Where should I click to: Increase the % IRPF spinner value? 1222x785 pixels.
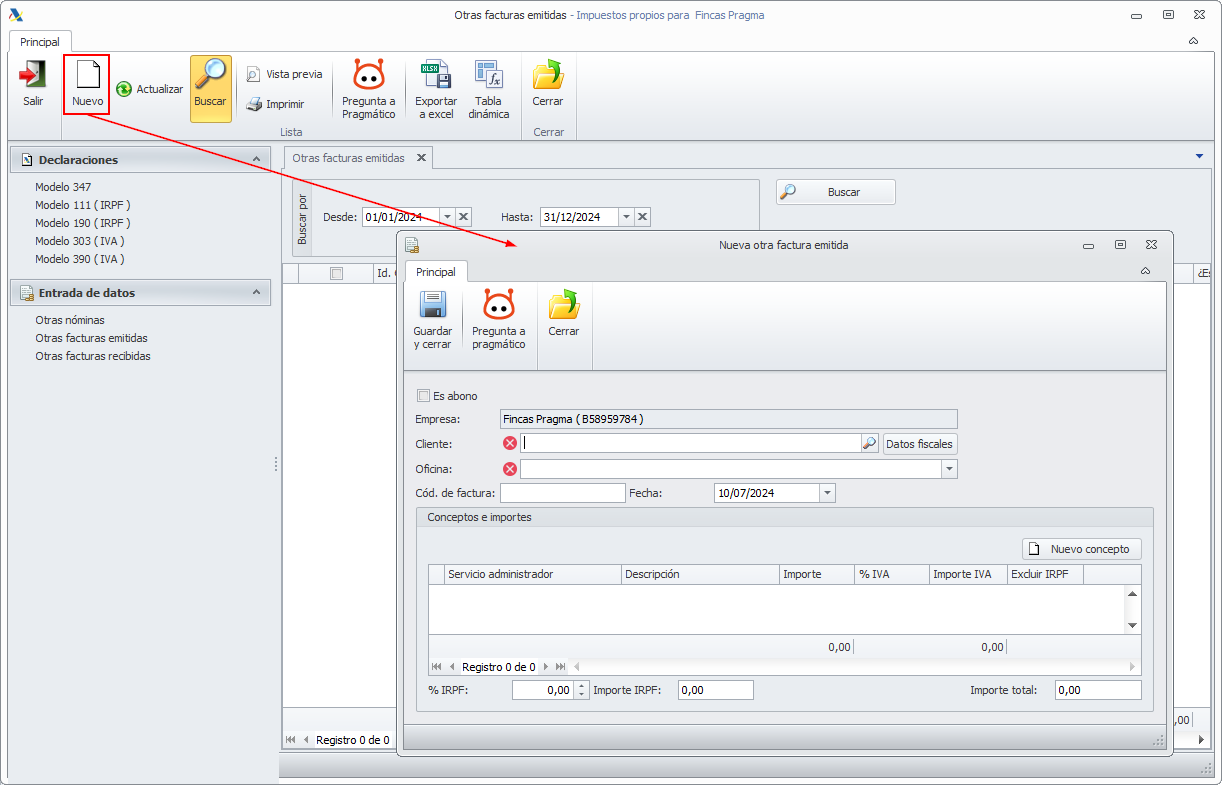tap(582, 686)
